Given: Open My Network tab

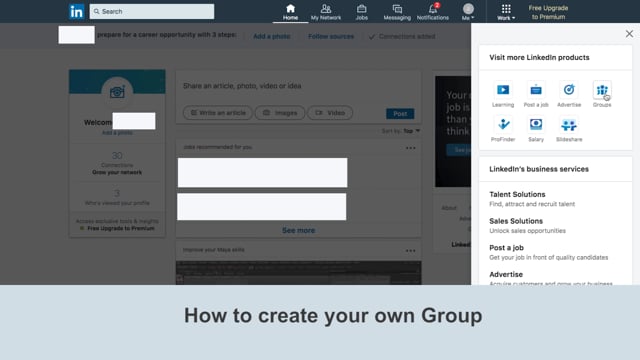Looking at the screenshot, I should click(326, 12).
